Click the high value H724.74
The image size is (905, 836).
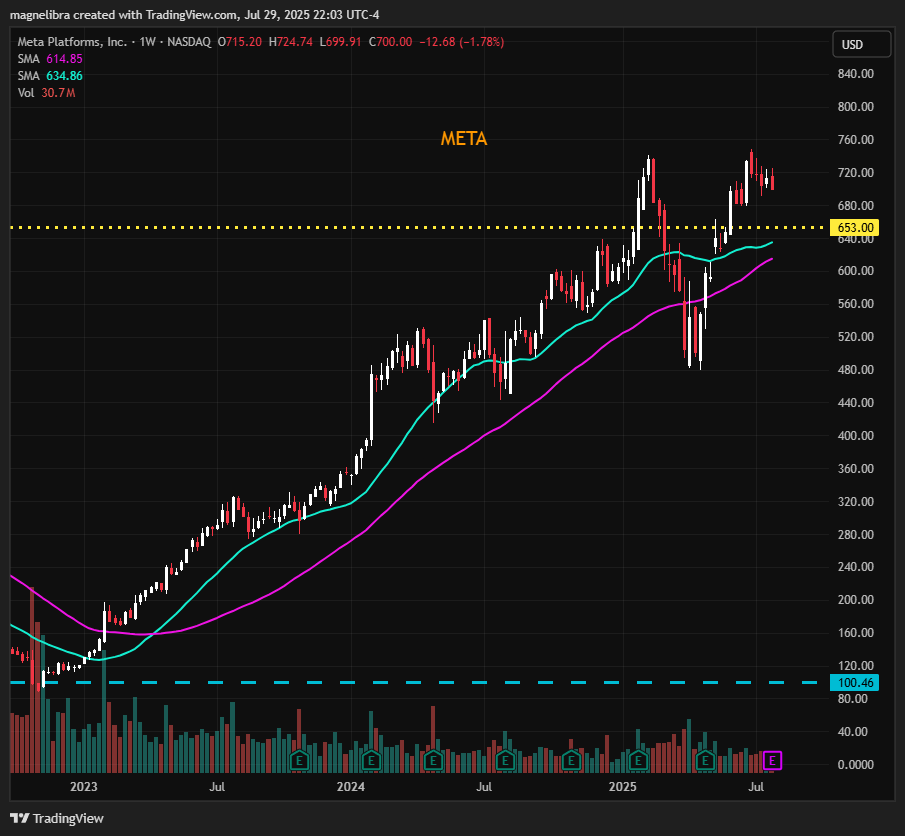(x=290, y=42)
